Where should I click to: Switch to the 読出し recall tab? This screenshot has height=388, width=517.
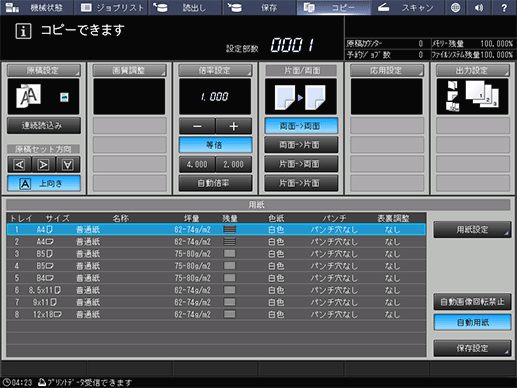(x=185, y=7)
